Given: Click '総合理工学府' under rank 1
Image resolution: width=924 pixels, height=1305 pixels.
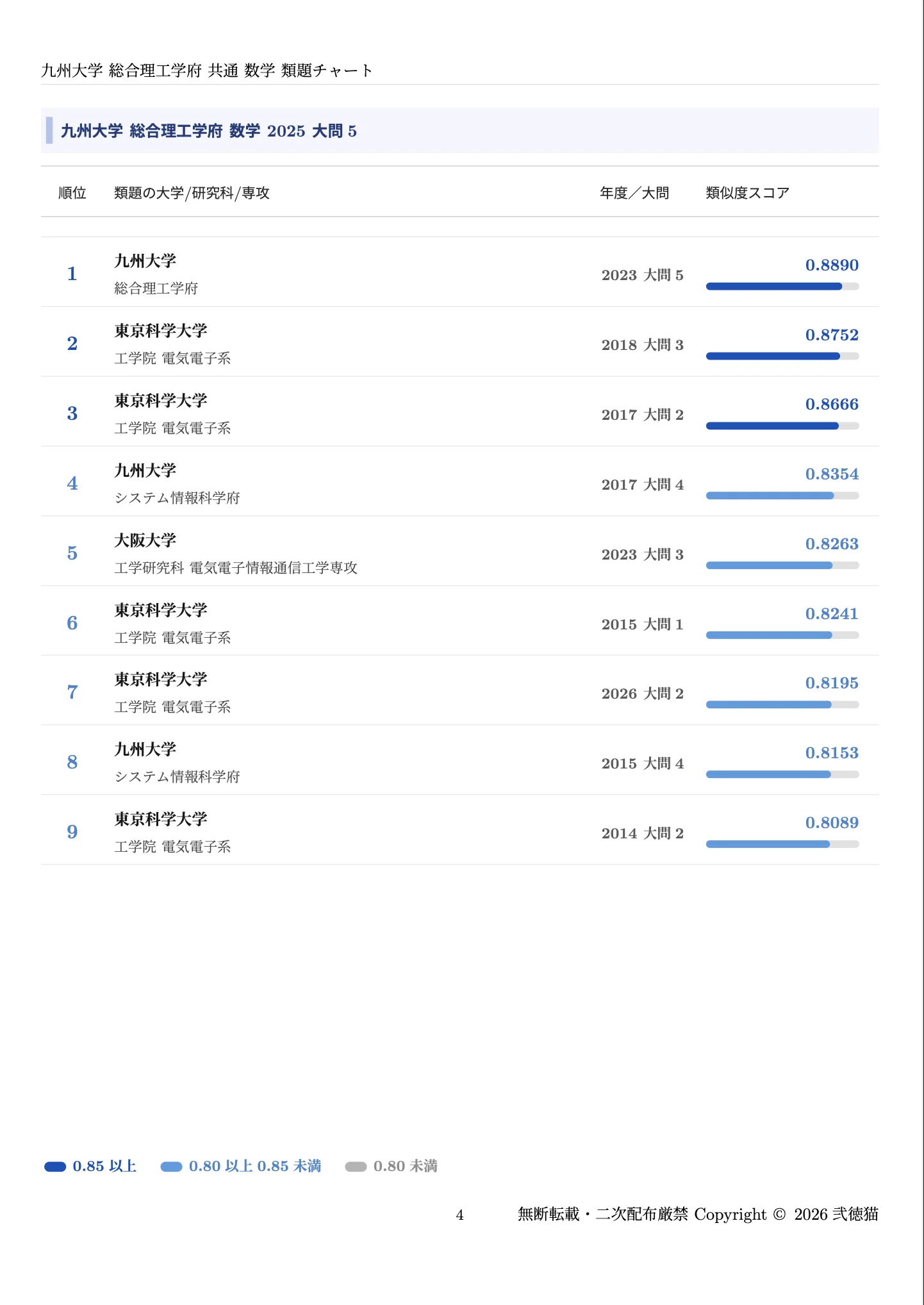Looking at the screenshot, I should coord(156,288).
